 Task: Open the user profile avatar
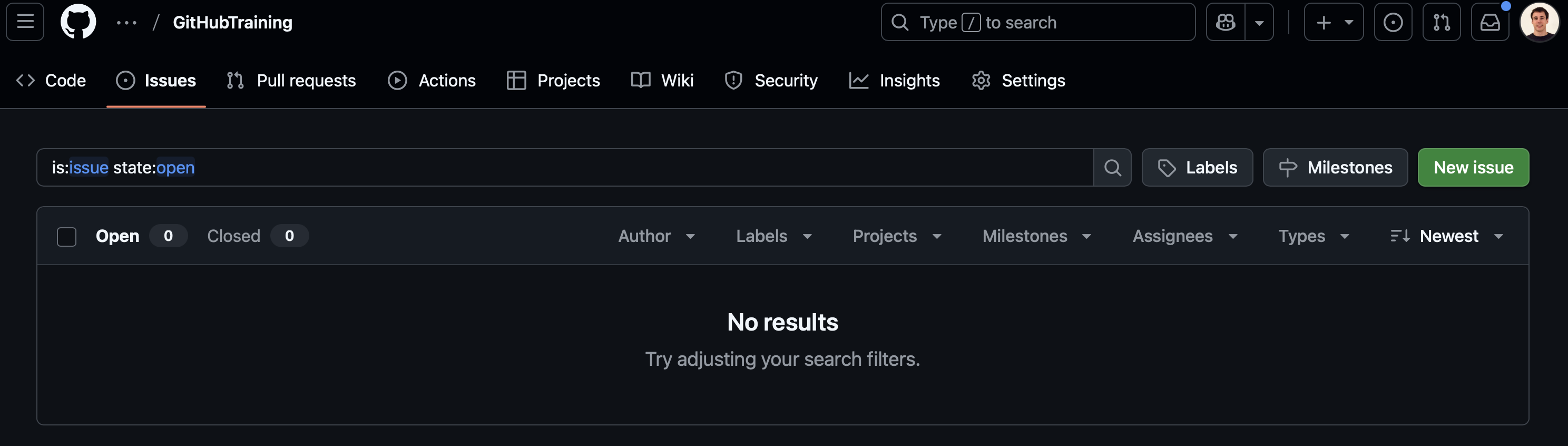coord(1539,23)
